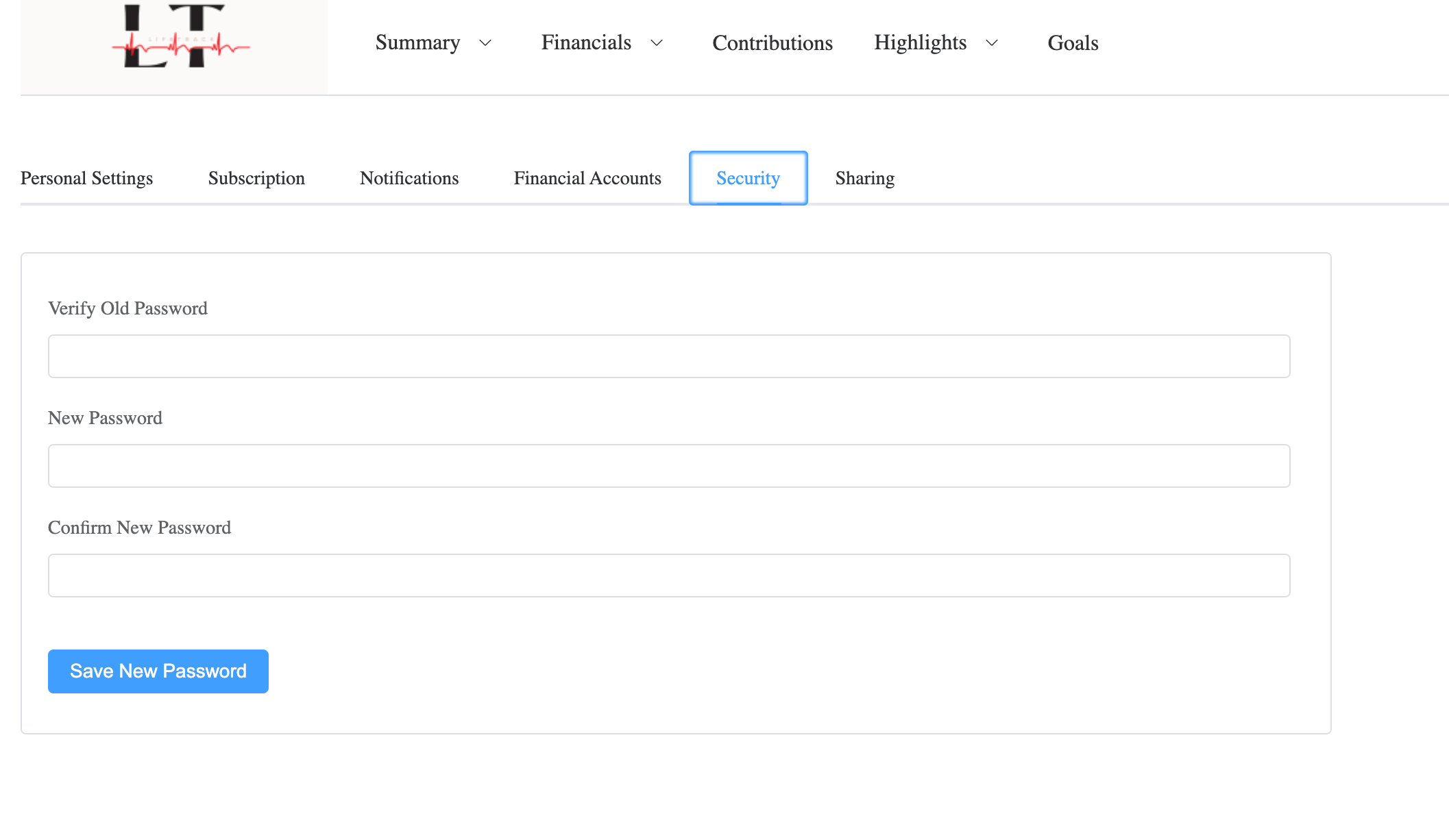1449x840 pixels.
Task: Switch to the Subscription tab
Action: 256,178
